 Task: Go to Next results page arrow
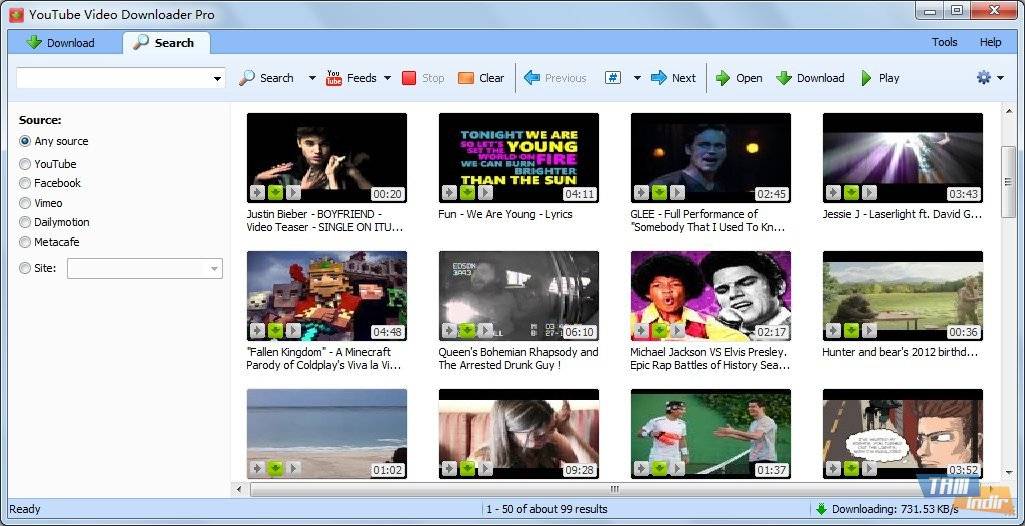tap(659, 78)
